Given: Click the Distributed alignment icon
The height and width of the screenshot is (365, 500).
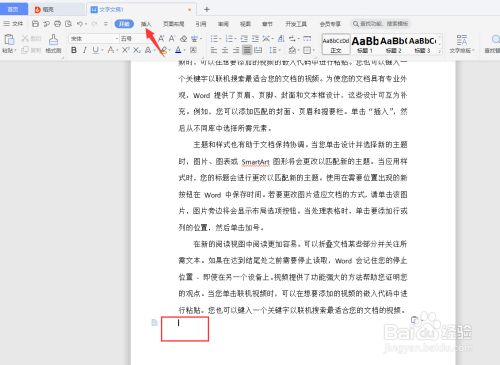Looking at the screenshot, I should [258, 50].
